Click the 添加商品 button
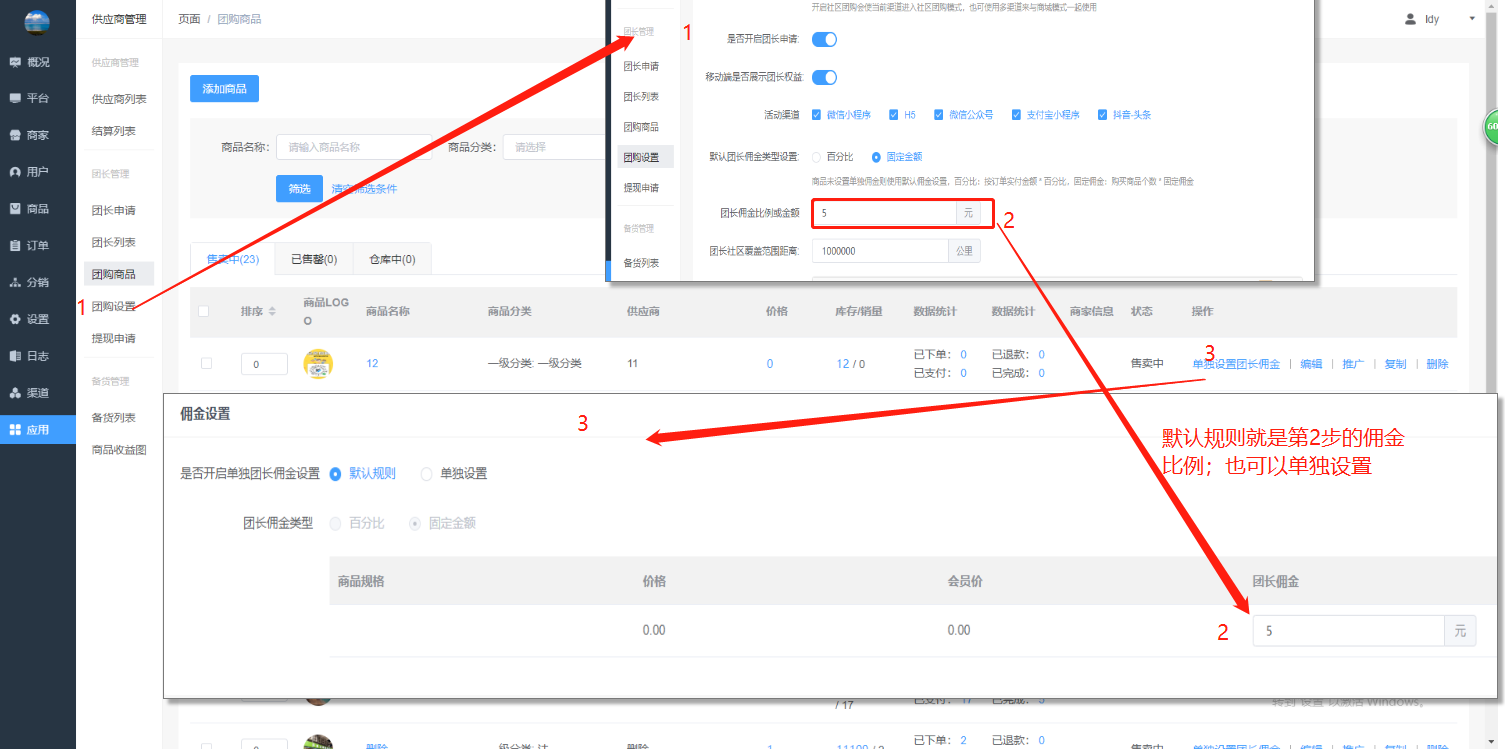This screenshot has width=1505, height=752. 224,89
